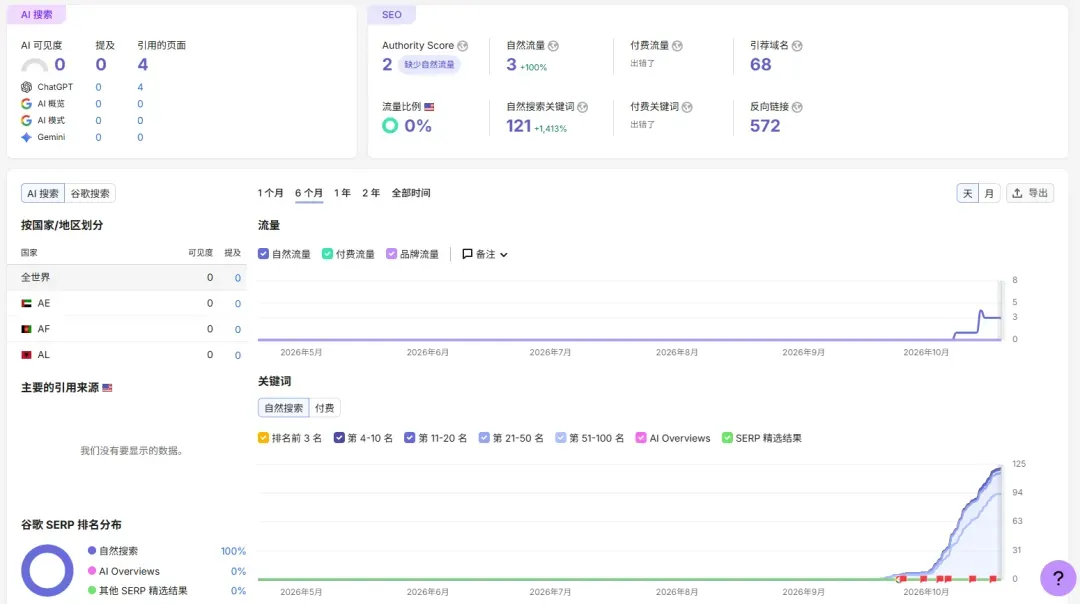Click US flag next to 主要的引用来源
The image size is (1080, 604).
pyautogui.click(x=107, y=388)
